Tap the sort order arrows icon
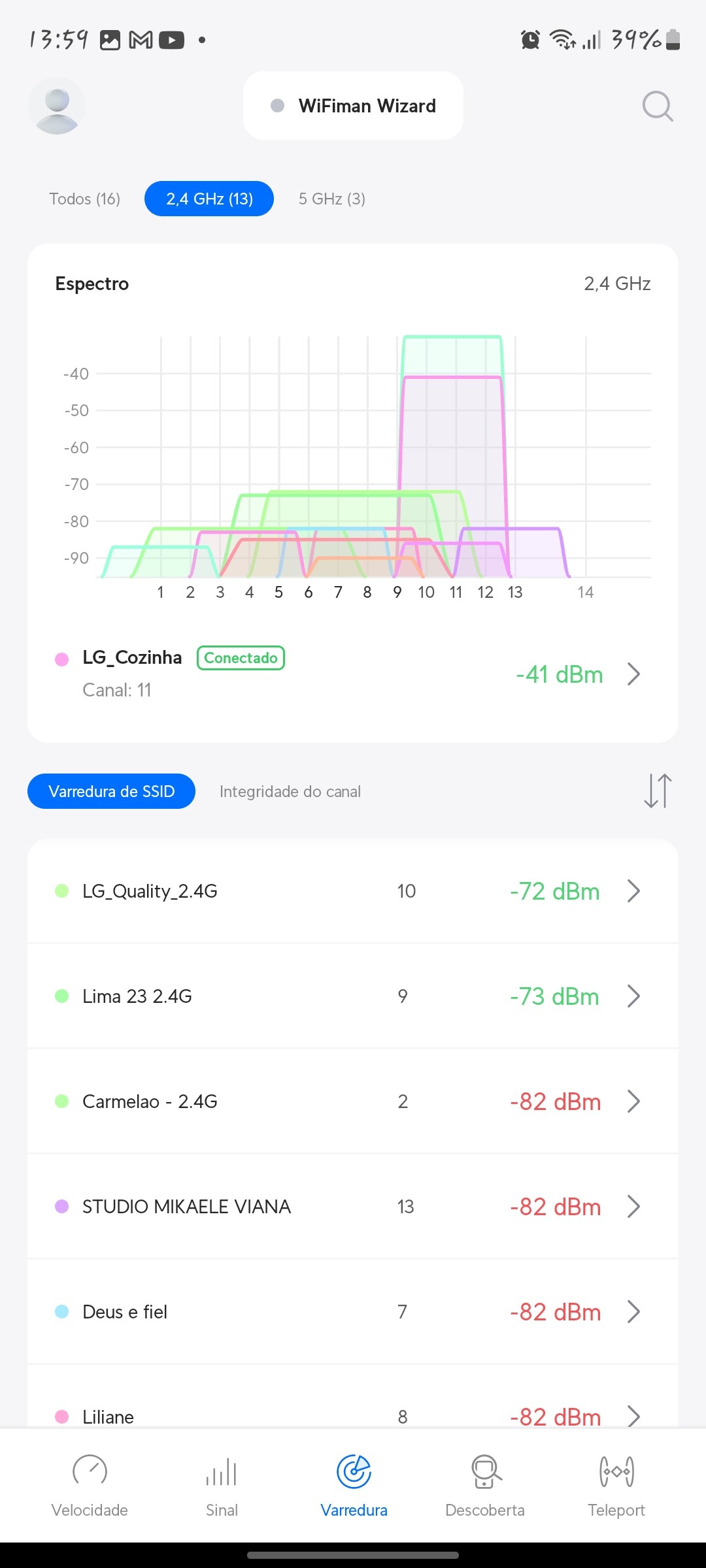 pyautogui.click(x=658, y=791)
